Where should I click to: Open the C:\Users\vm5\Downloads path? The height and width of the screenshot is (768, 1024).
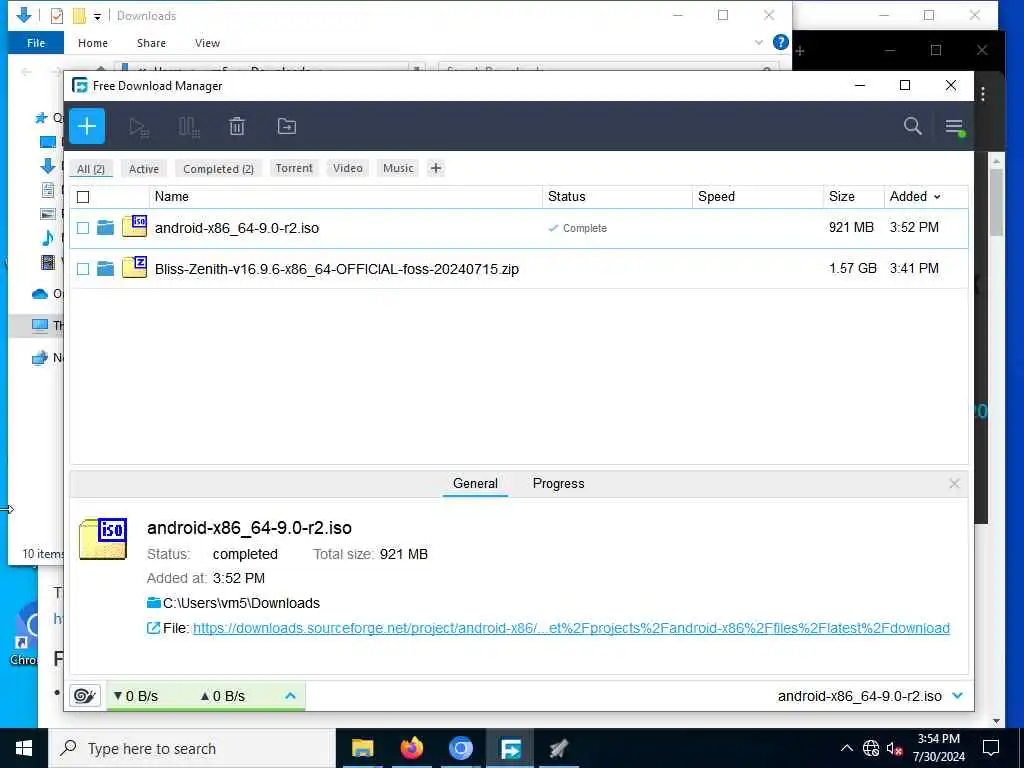click(241, 603)
